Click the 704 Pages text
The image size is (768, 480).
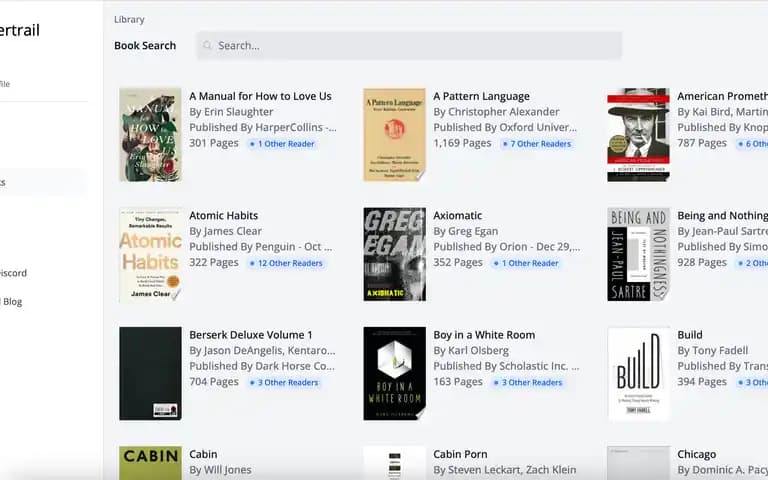point(214,382)
